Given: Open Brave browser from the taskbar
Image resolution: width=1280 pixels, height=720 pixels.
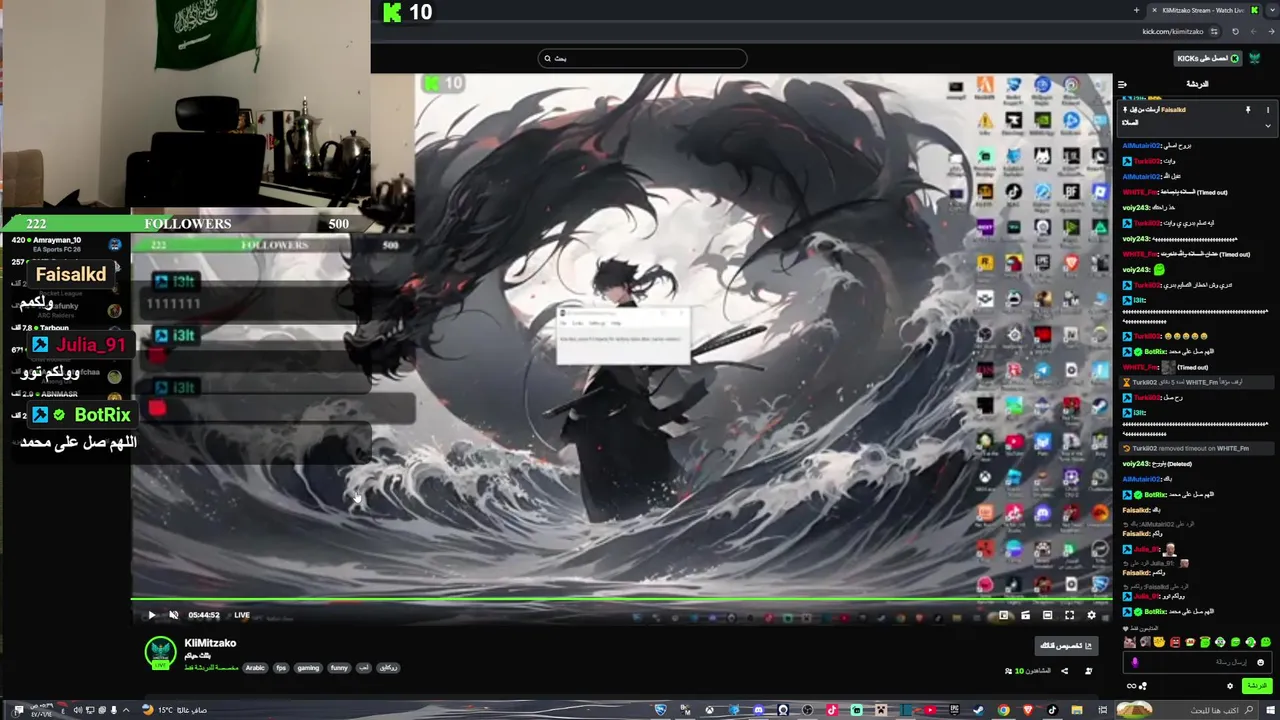Looking at the screenshot, I should [1028, 710].
